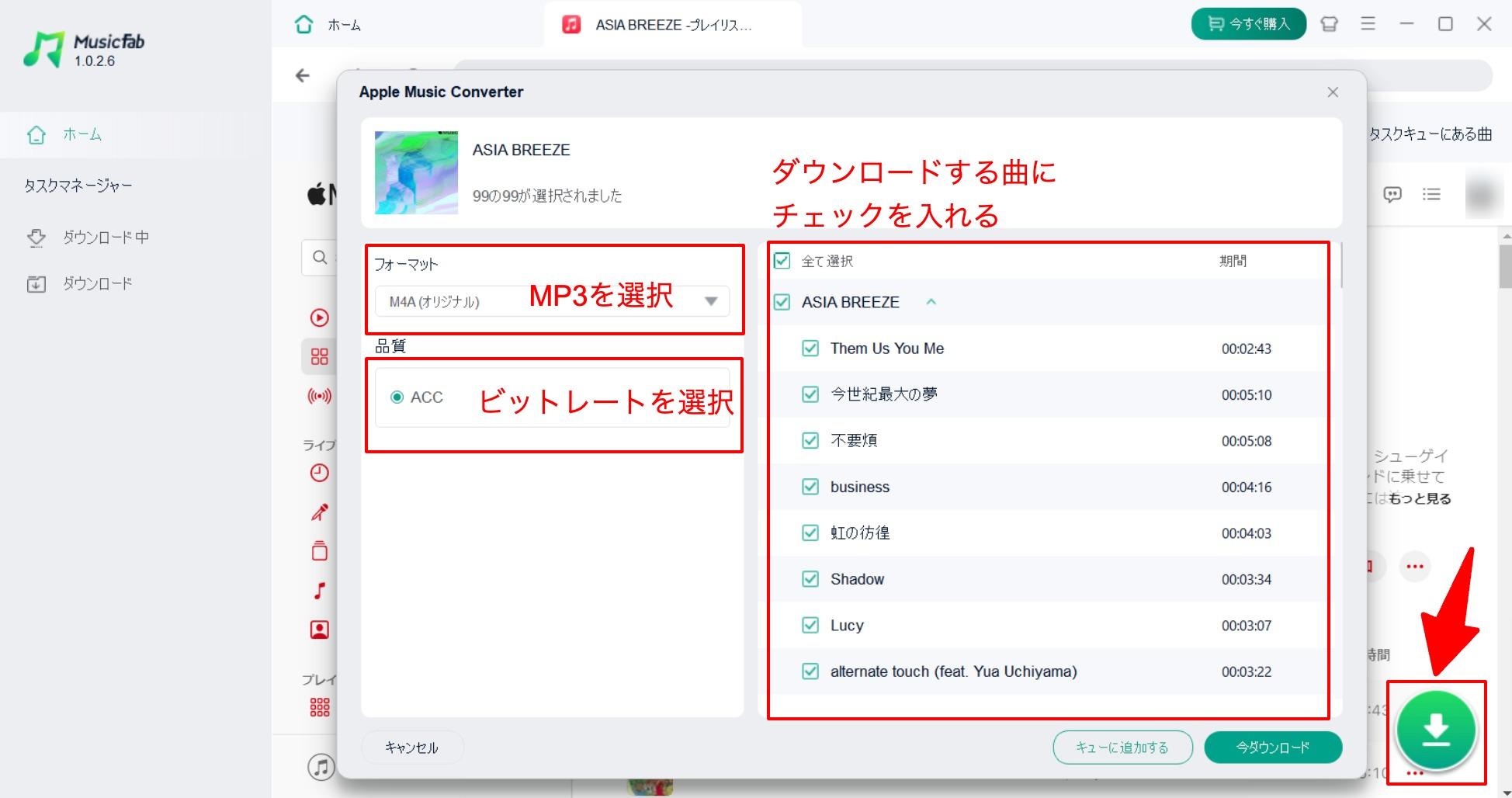Viewport: 1512px width, 798px height.
Task: Click the red more options ellipsis button
Action: click(1415, 567)
